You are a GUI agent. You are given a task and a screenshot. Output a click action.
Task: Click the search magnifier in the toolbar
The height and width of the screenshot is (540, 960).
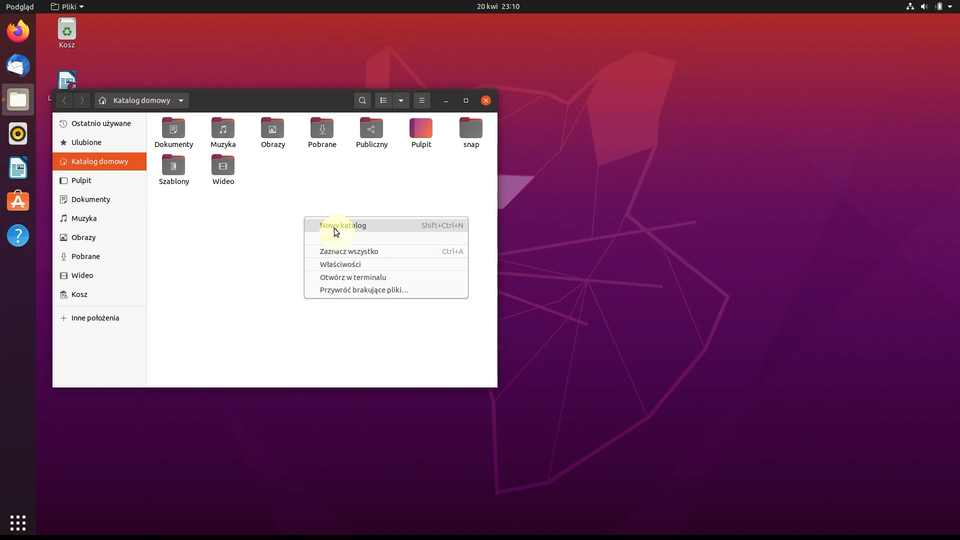point(362,100)
